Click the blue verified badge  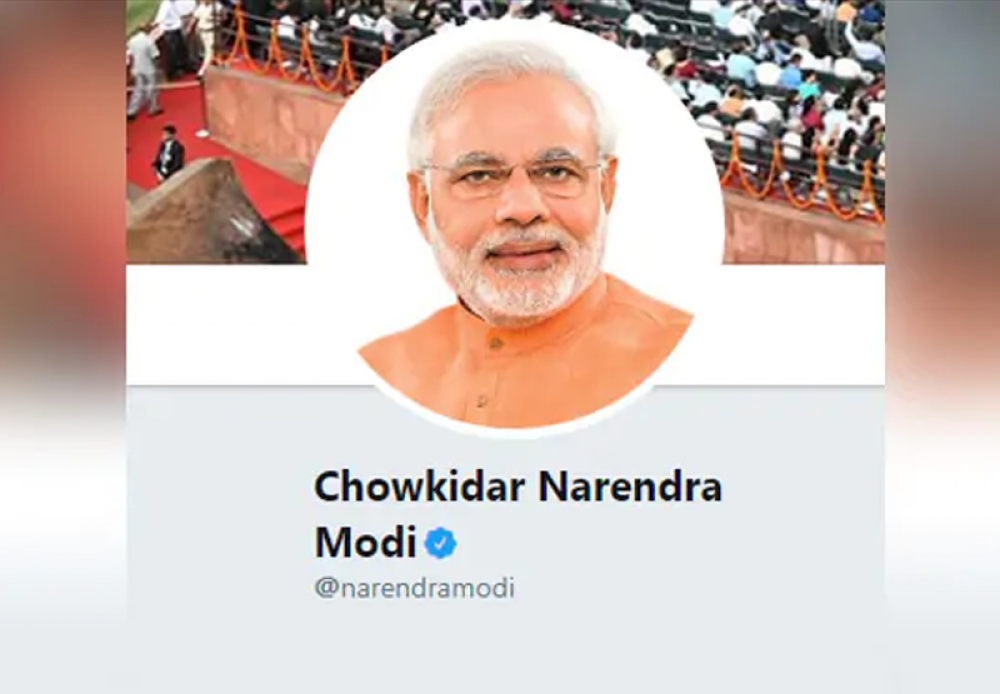click(x=441, y=543)
